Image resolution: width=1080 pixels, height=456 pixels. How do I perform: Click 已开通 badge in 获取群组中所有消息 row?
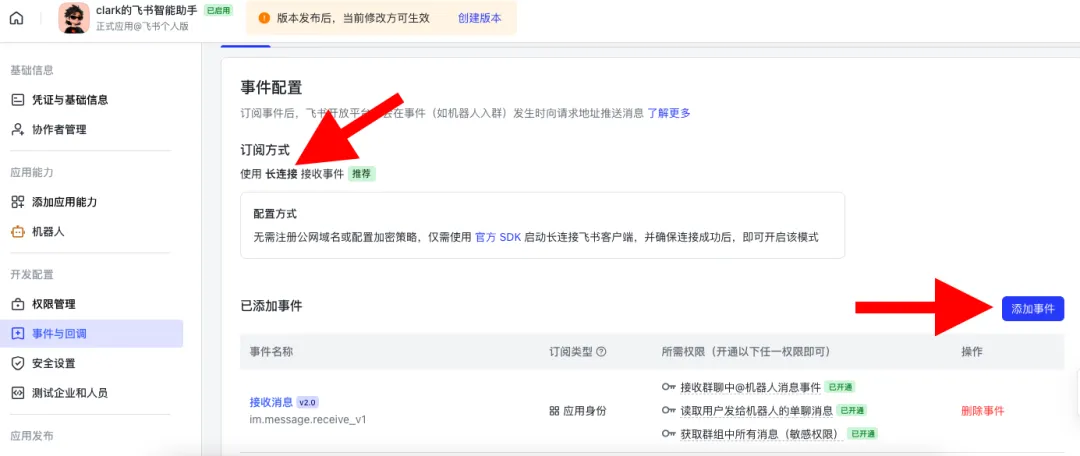tap(863, 434)
